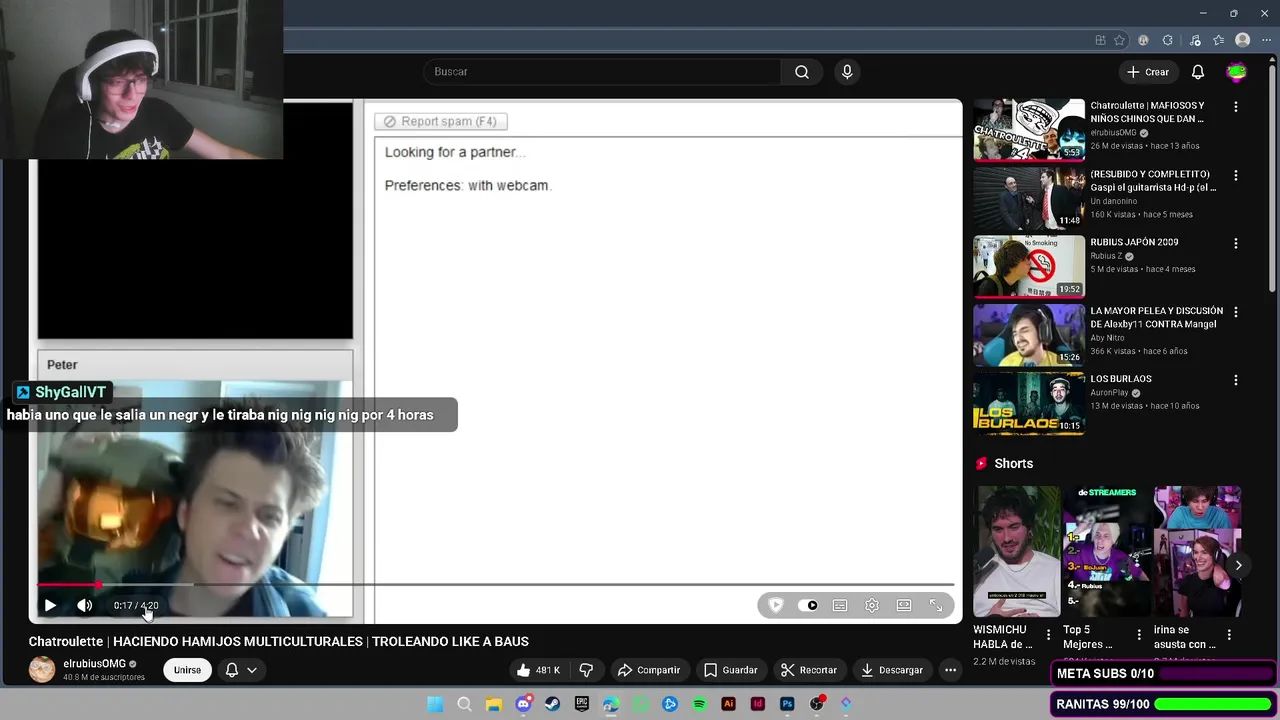The image size is (1280, 720).
Task: Play the YouTube video
Action: pyautogui.click(x=50, y=605)
